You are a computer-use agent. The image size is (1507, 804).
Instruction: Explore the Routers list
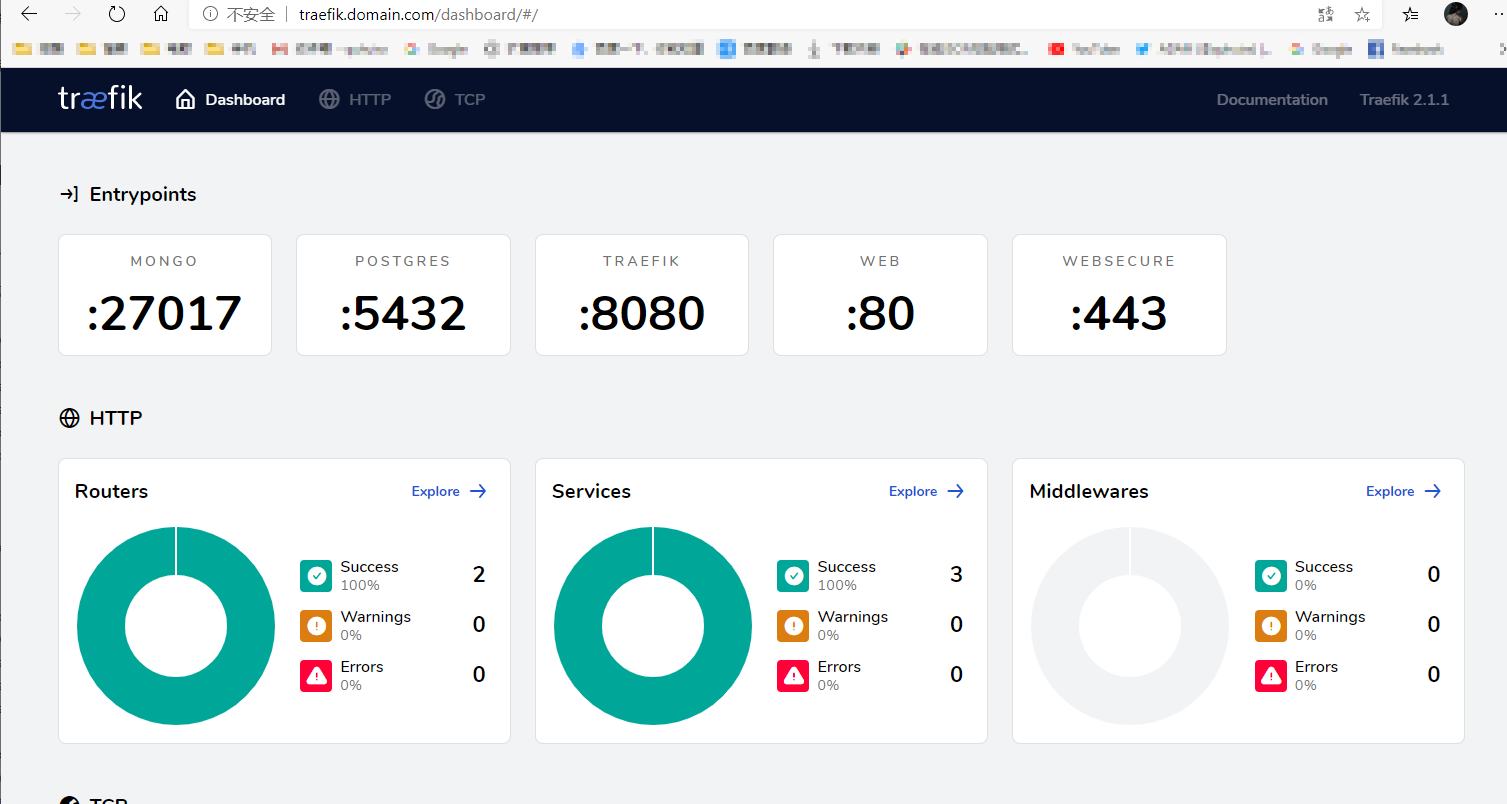click(449, 491)
